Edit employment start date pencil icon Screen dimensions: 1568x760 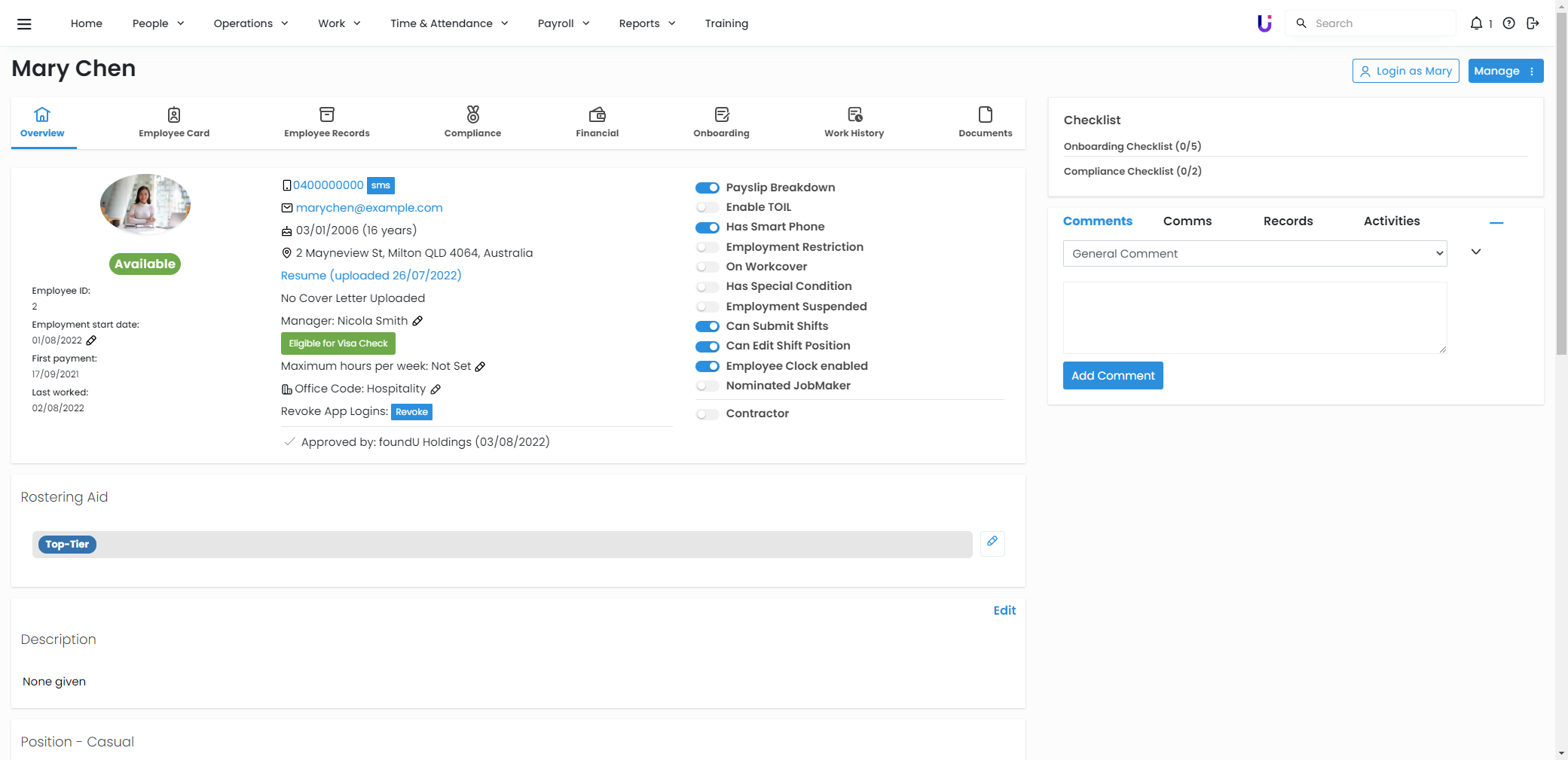91,340
